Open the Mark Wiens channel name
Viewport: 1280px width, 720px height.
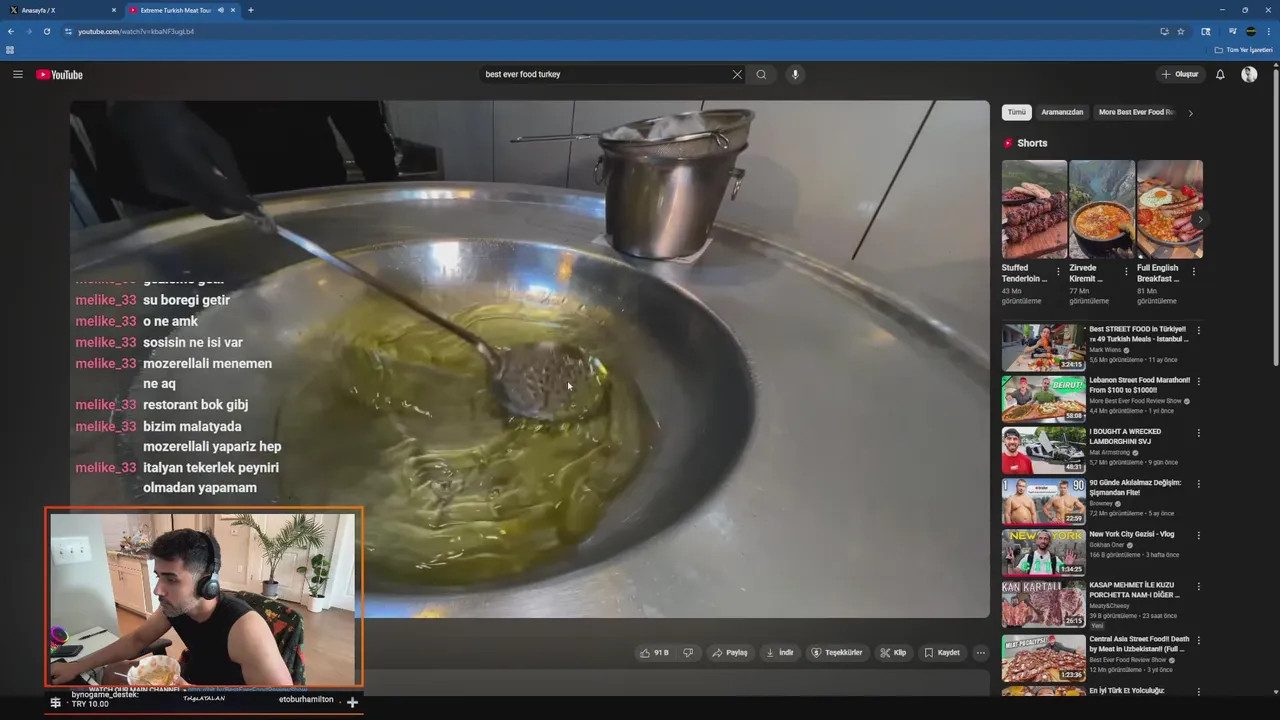(1107, 350)
